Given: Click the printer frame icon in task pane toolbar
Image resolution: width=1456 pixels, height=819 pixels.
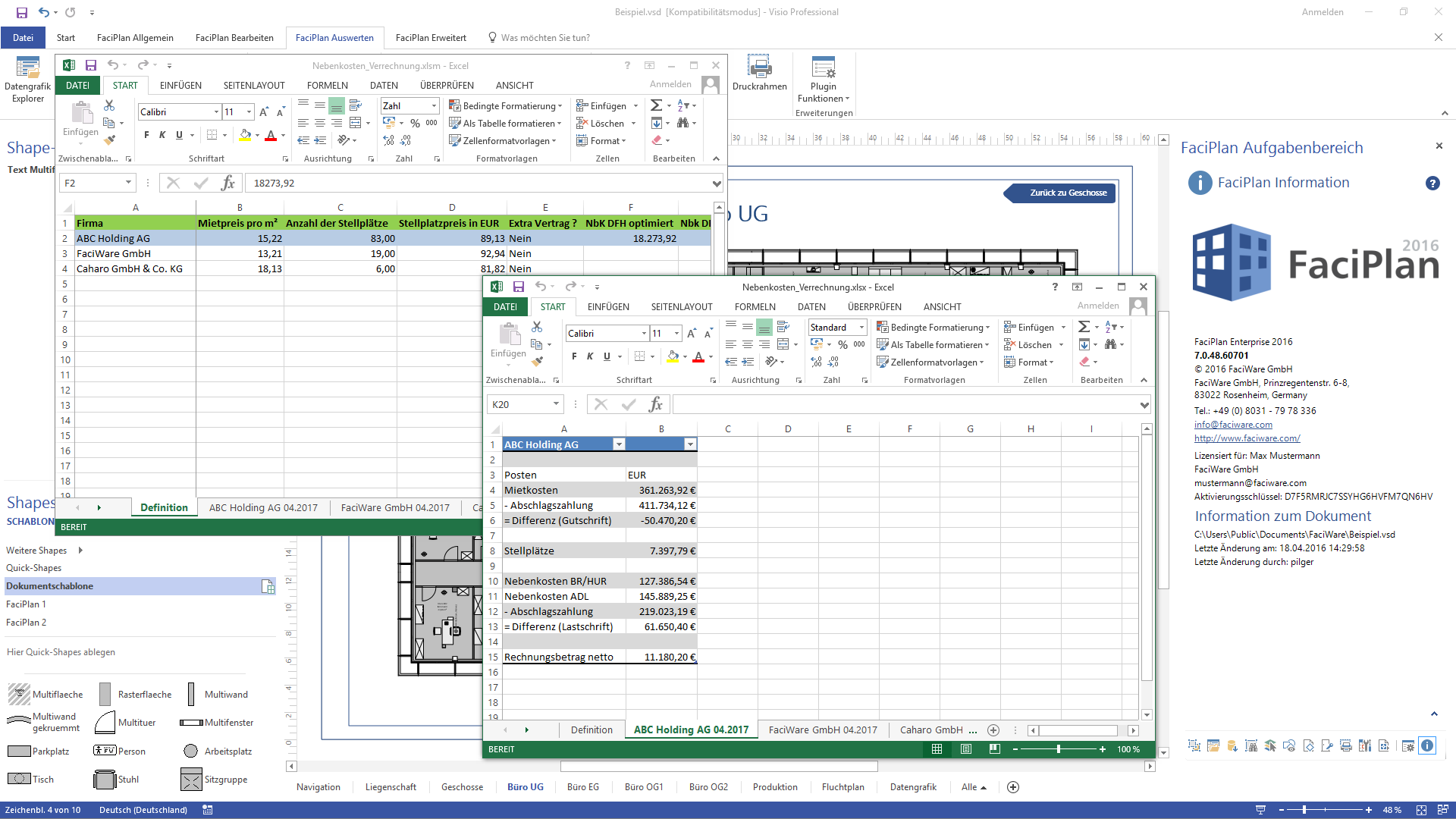Looking at the screenshot, I should point(1346,745).
